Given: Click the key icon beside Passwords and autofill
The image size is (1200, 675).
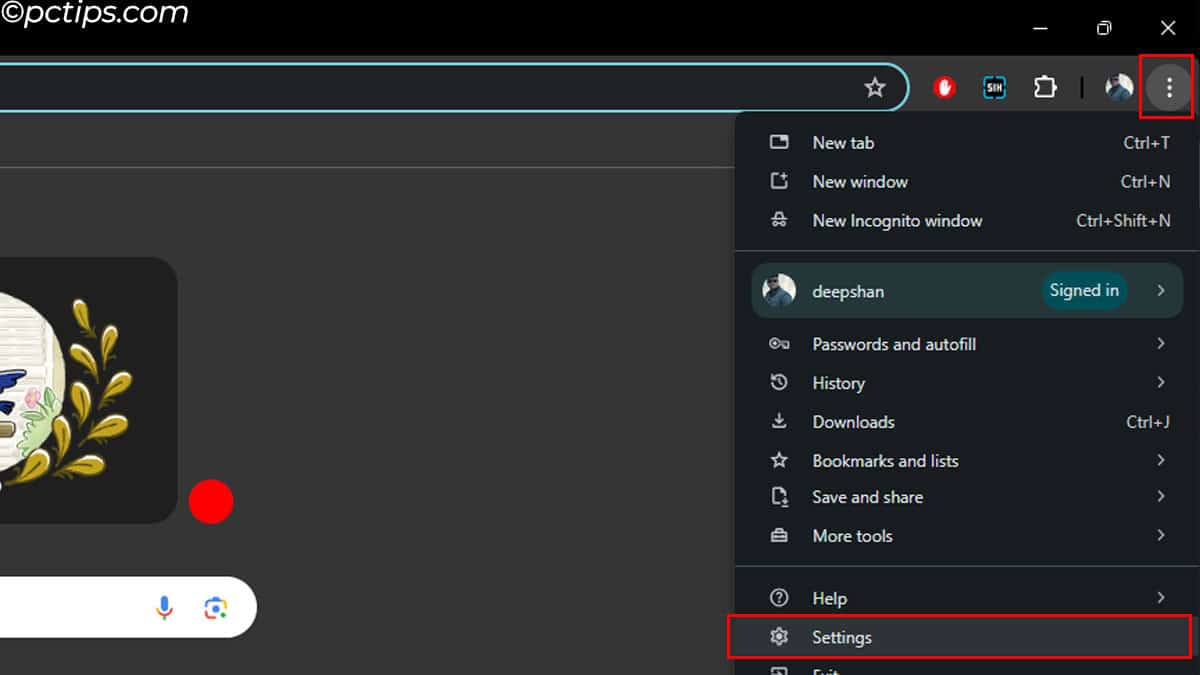Looking at the screenshot, I should point(779,344).
